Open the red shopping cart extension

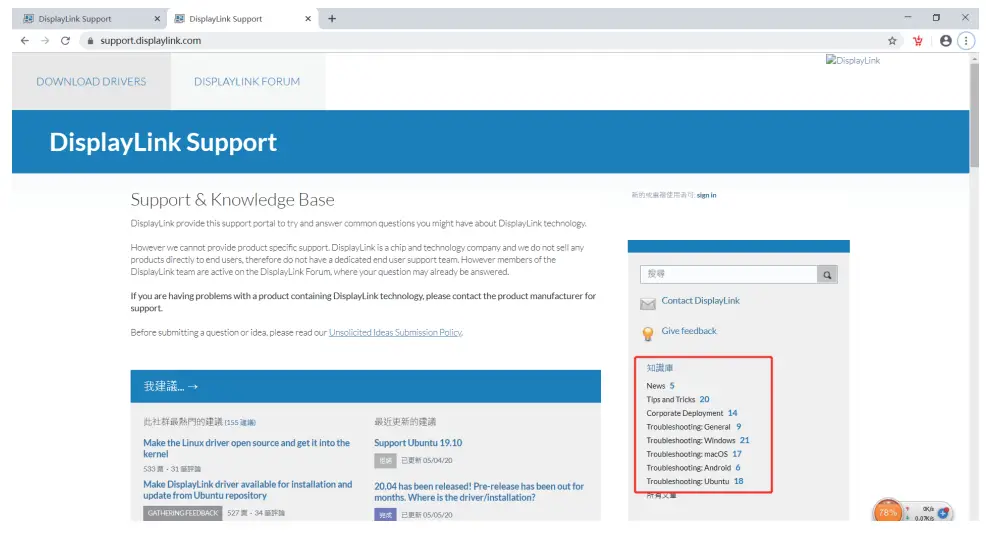918,41
